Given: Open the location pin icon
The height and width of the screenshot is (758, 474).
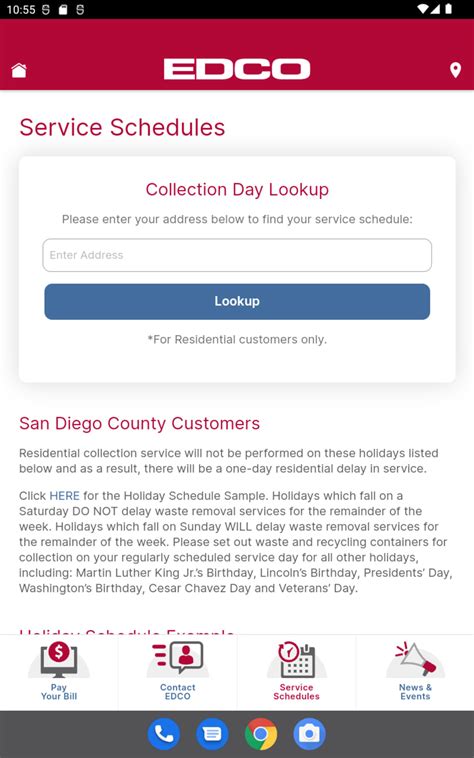Looking at the screenshot, I should [455, 70].
